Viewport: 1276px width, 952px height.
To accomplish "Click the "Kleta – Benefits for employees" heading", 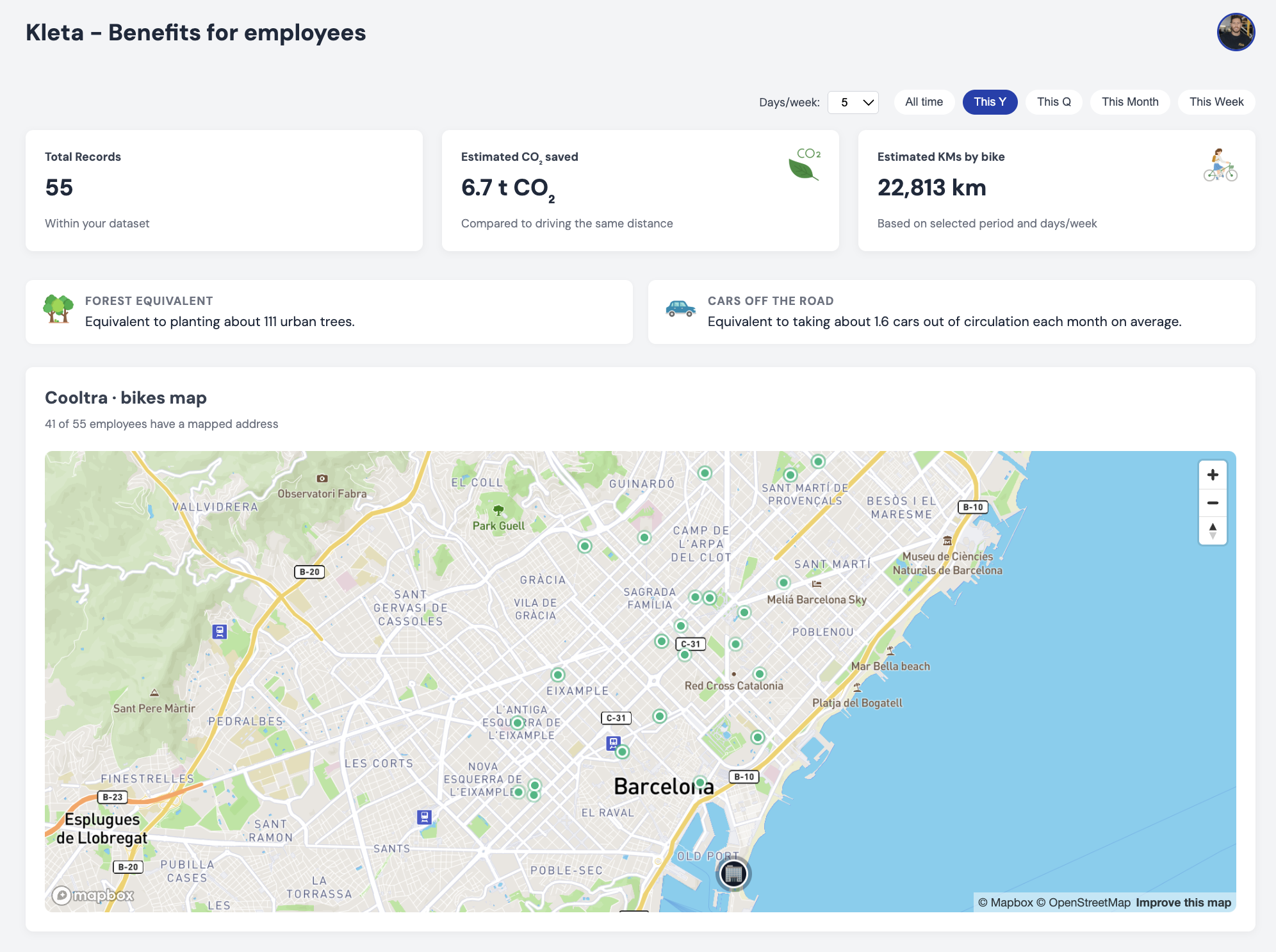I will click(196, 32).
